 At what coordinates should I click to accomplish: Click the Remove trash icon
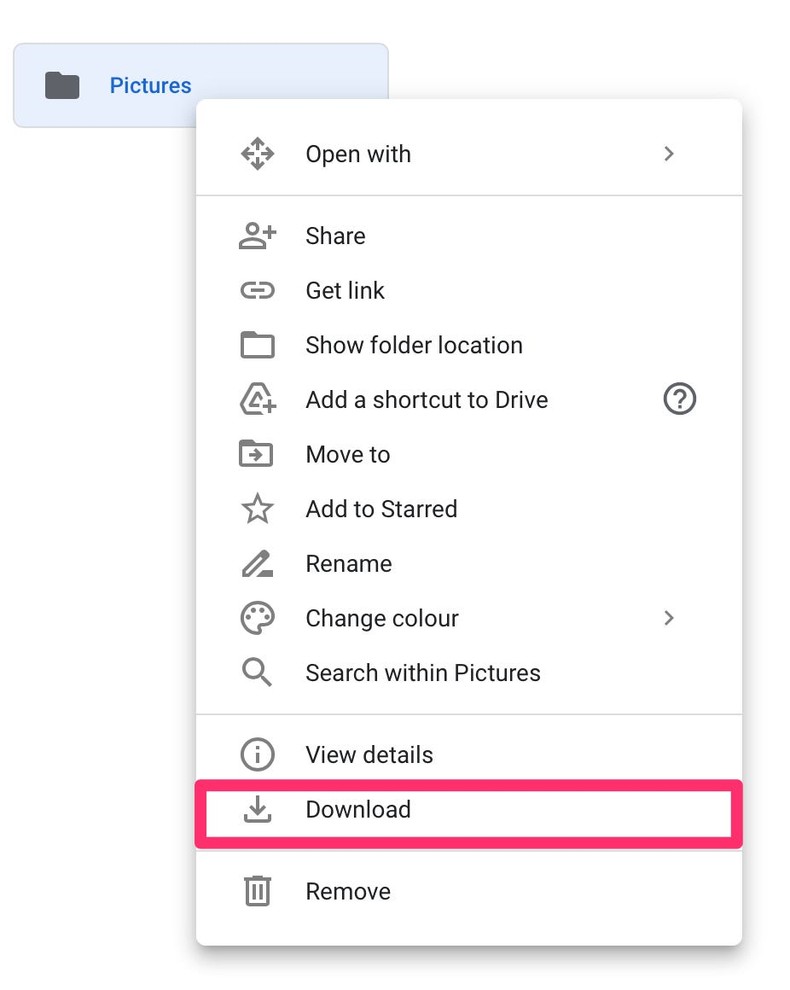tap(258, 891)
